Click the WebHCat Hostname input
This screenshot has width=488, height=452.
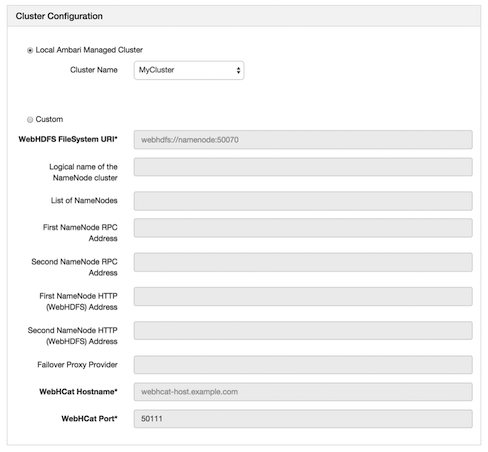click(x=303, y=392)
